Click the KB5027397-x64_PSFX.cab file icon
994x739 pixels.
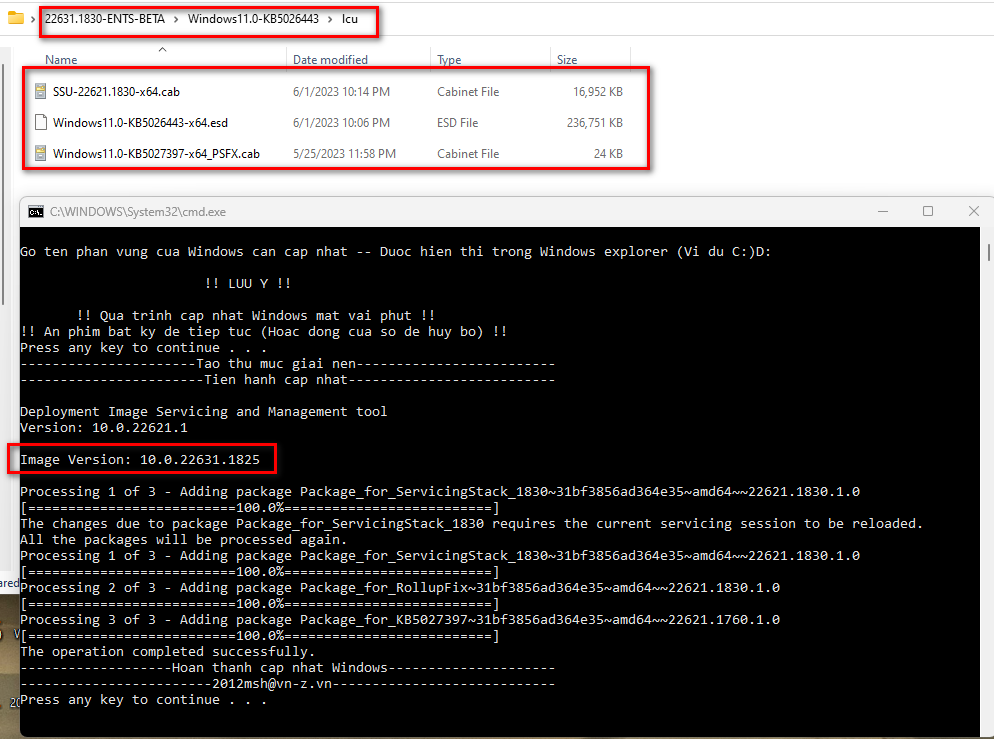tap(41, 153)
